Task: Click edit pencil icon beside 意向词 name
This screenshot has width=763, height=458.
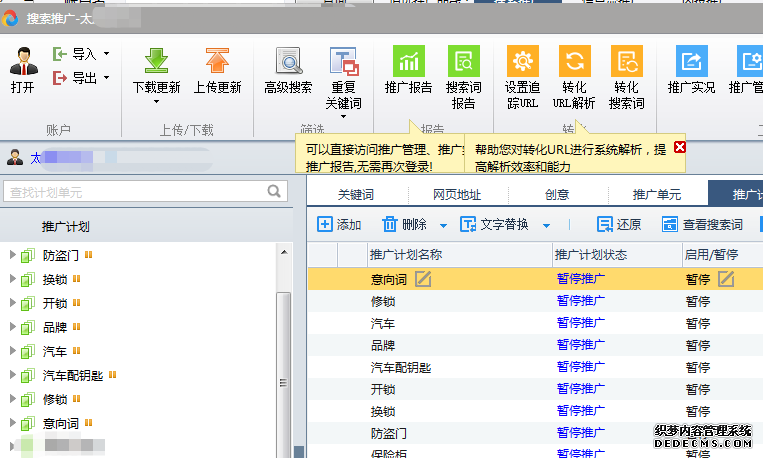Action: click(423, 278)
